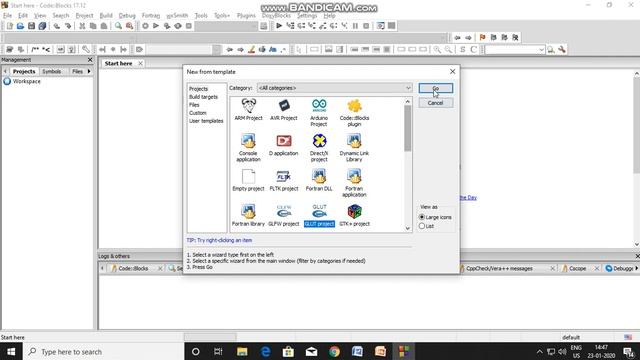The width and height of the screenshot is (640, 360).
Task: Click the Save toolbar icon
Action: point(31,26)
